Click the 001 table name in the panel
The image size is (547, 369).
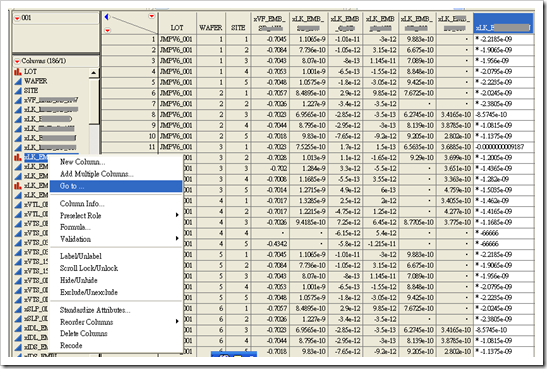click(26, 18)
